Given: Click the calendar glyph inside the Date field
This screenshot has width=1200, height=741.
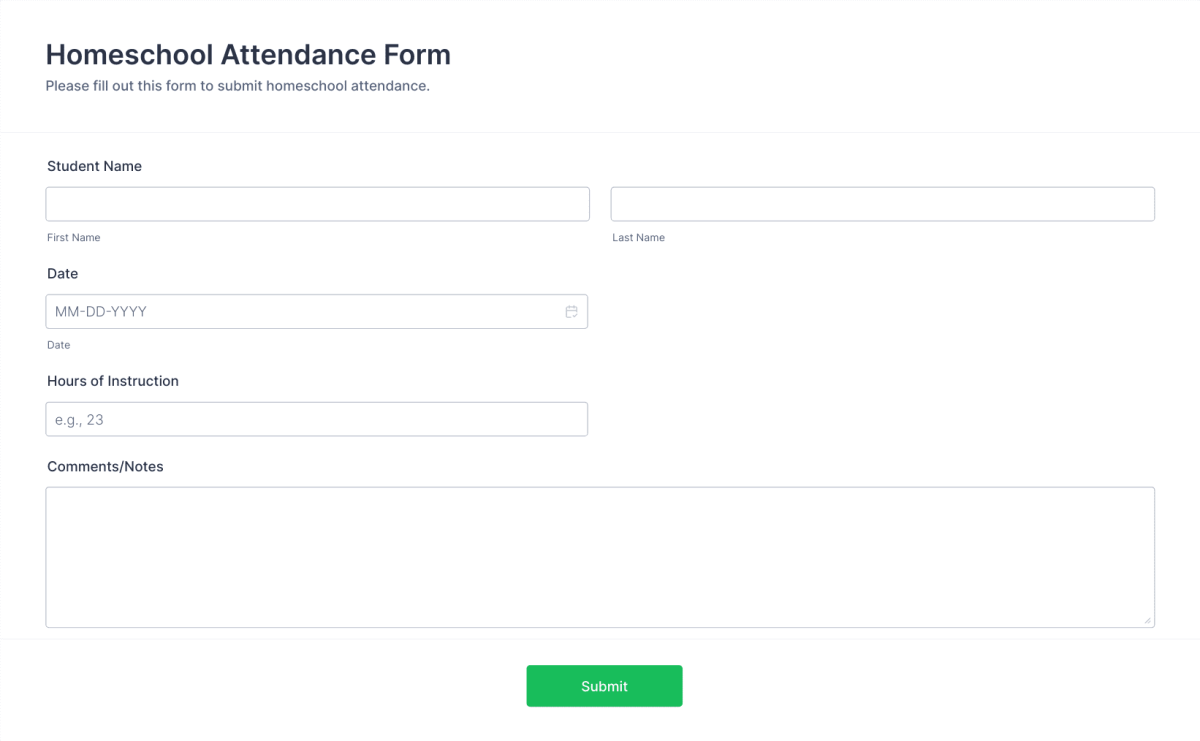Looking at the screenshot, I should (x=571, y=311).
